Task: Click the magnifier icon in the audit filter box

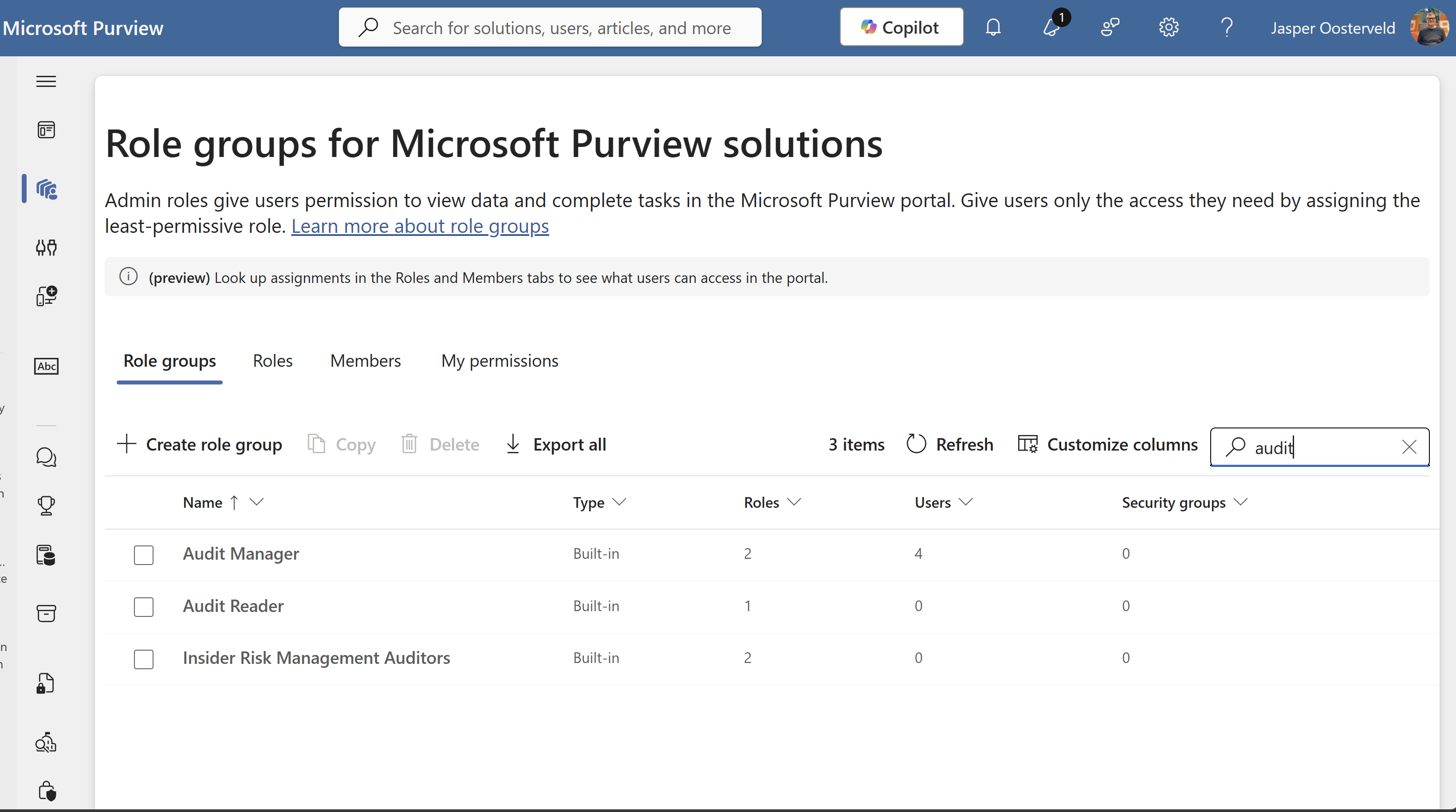Action: tap(1236, 447)
